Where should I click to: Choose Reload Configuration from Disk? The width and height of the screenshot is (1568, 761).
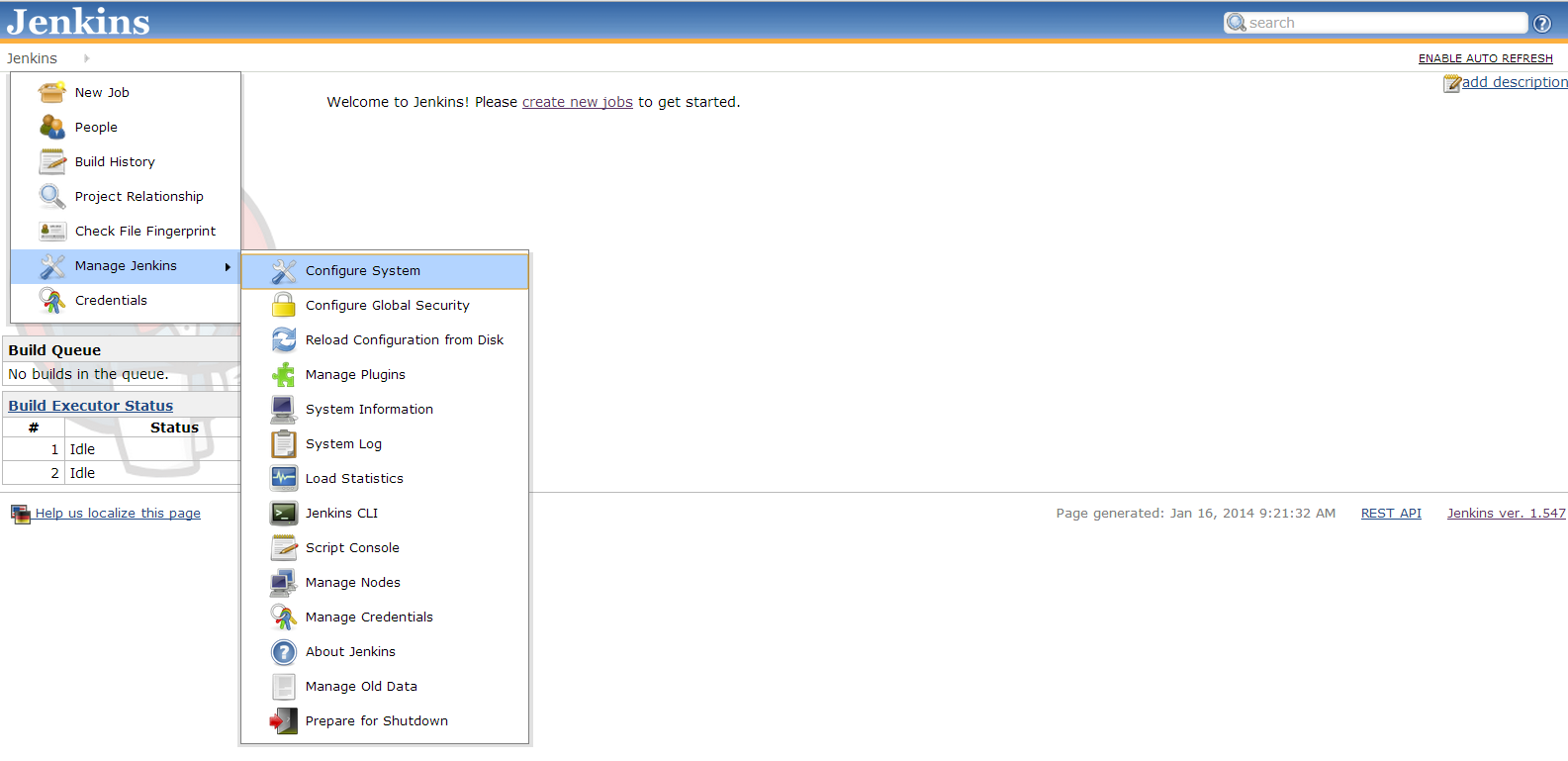[385, 340]
